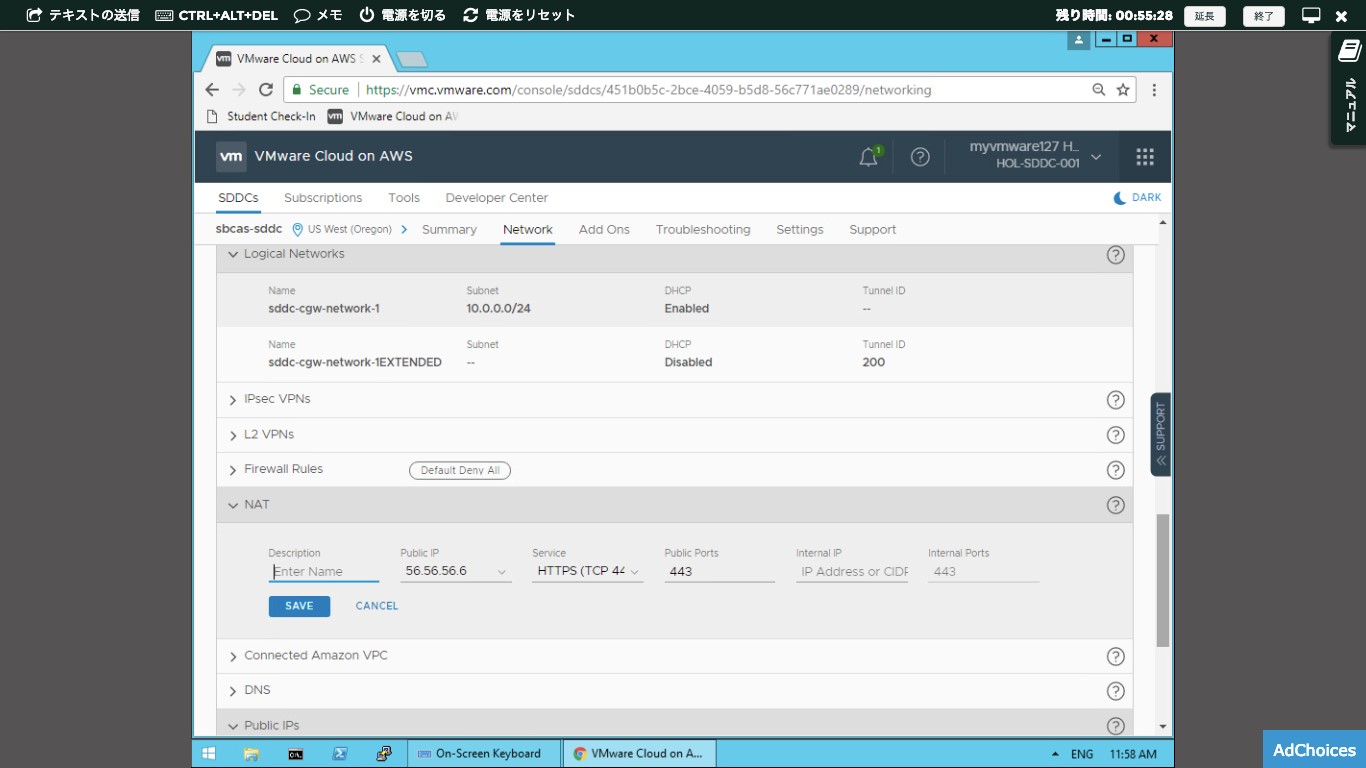This screenshot has height=768, width=1366.
Task: Open the Public IP 56.56.56.6 dropdown
Action: pos(456,571)
